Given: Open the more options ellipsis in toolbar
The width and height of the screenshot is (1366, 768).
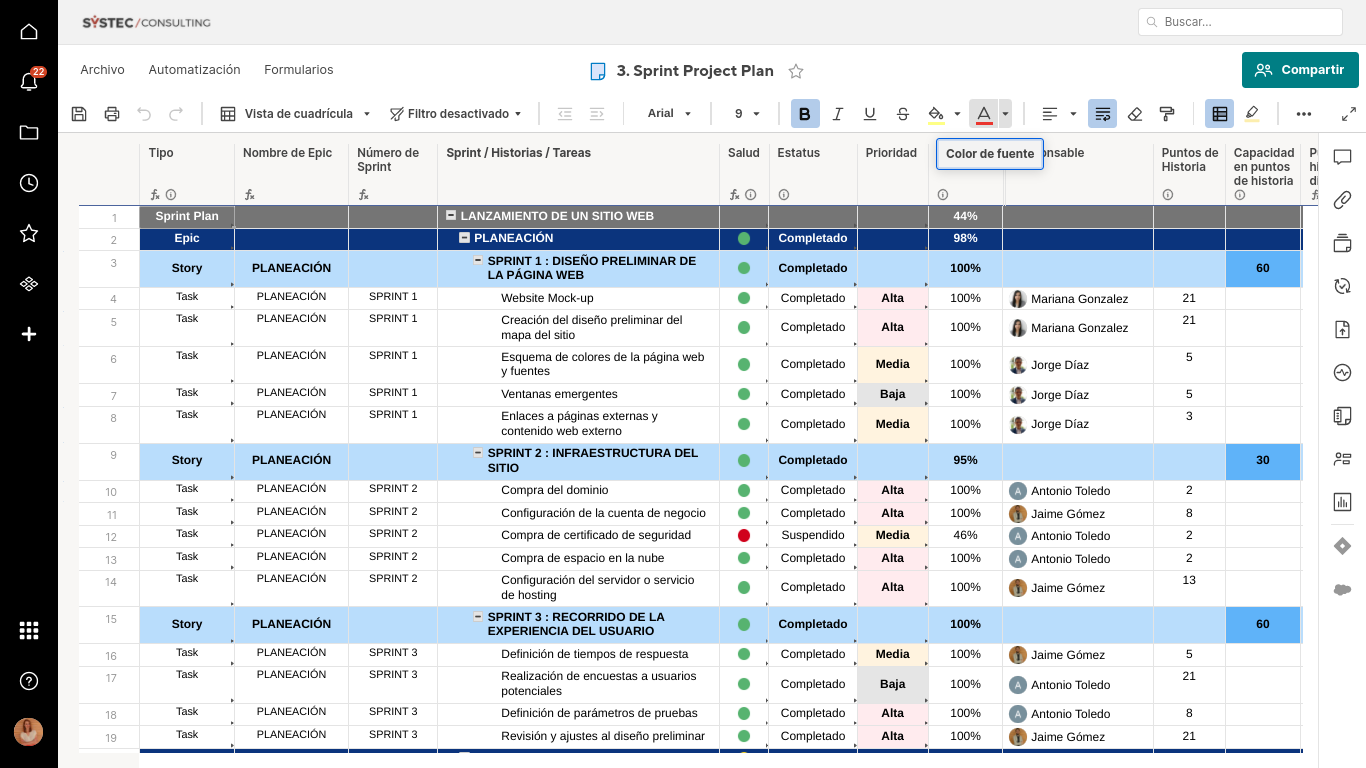Looking at the screenshot, I should pyautogui.click(x=1304, y=114).
